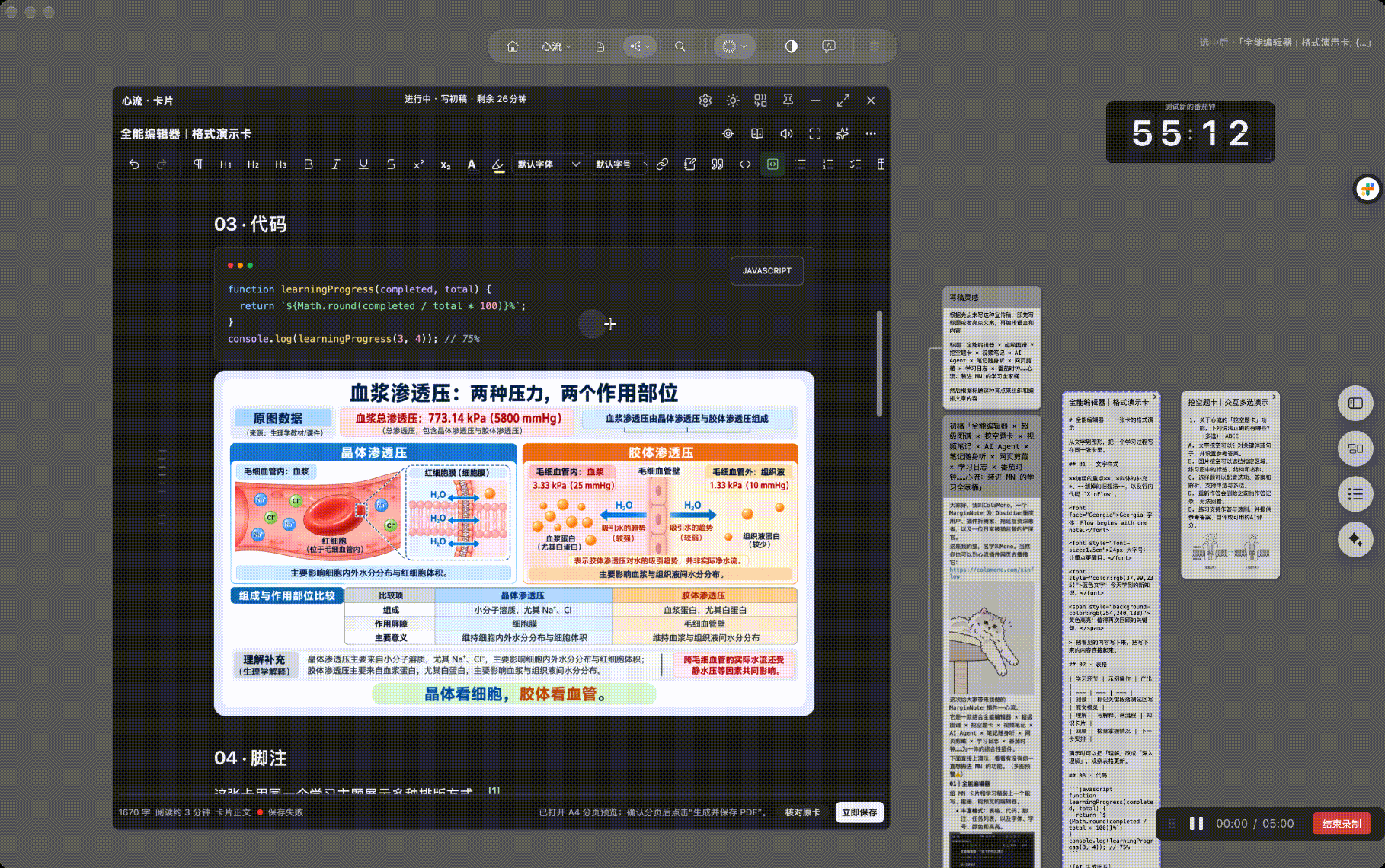Select the paragraph (¶) format icon

pyautogui.click(x=198, y=164)
